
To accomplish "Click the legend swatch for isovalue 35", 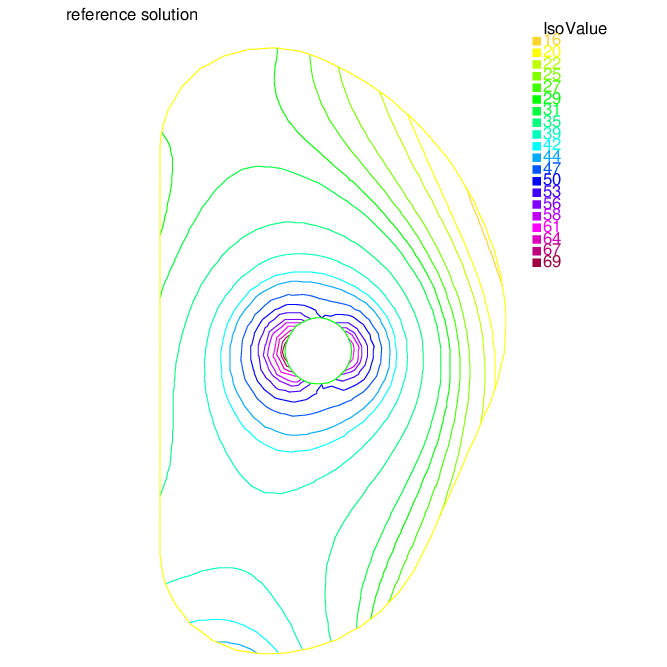I will coord(536,123).
